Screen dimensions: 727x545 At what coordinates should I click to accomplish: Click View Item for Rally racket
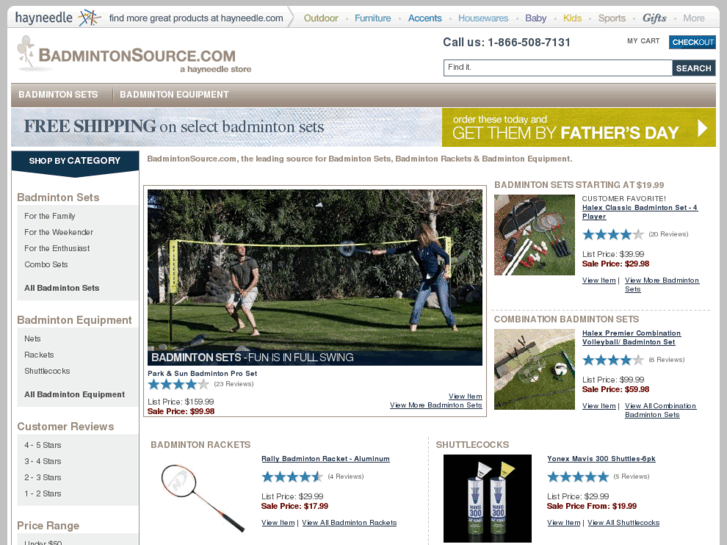278,523
